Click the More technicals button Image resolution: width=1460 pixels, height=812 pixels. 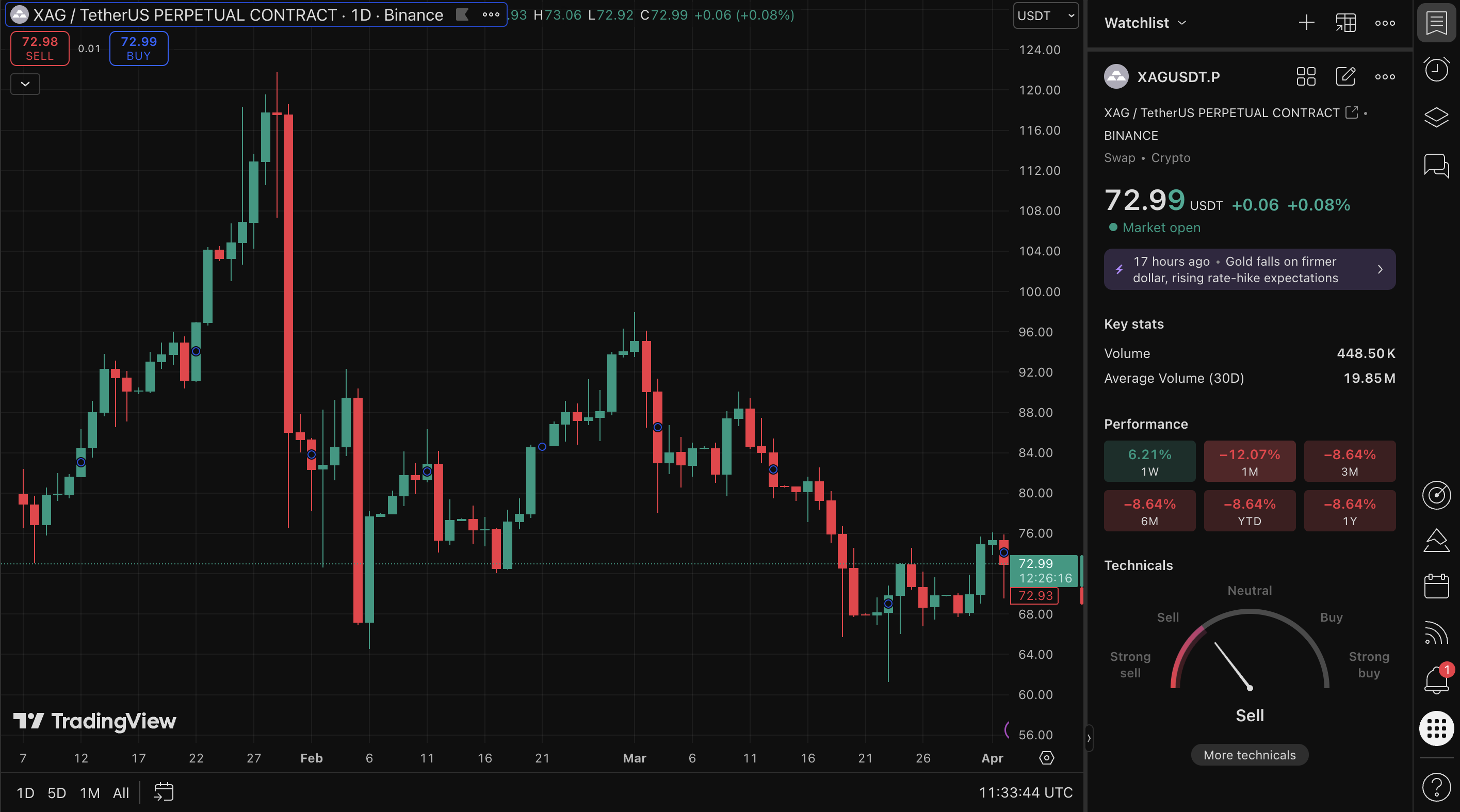1249,754
